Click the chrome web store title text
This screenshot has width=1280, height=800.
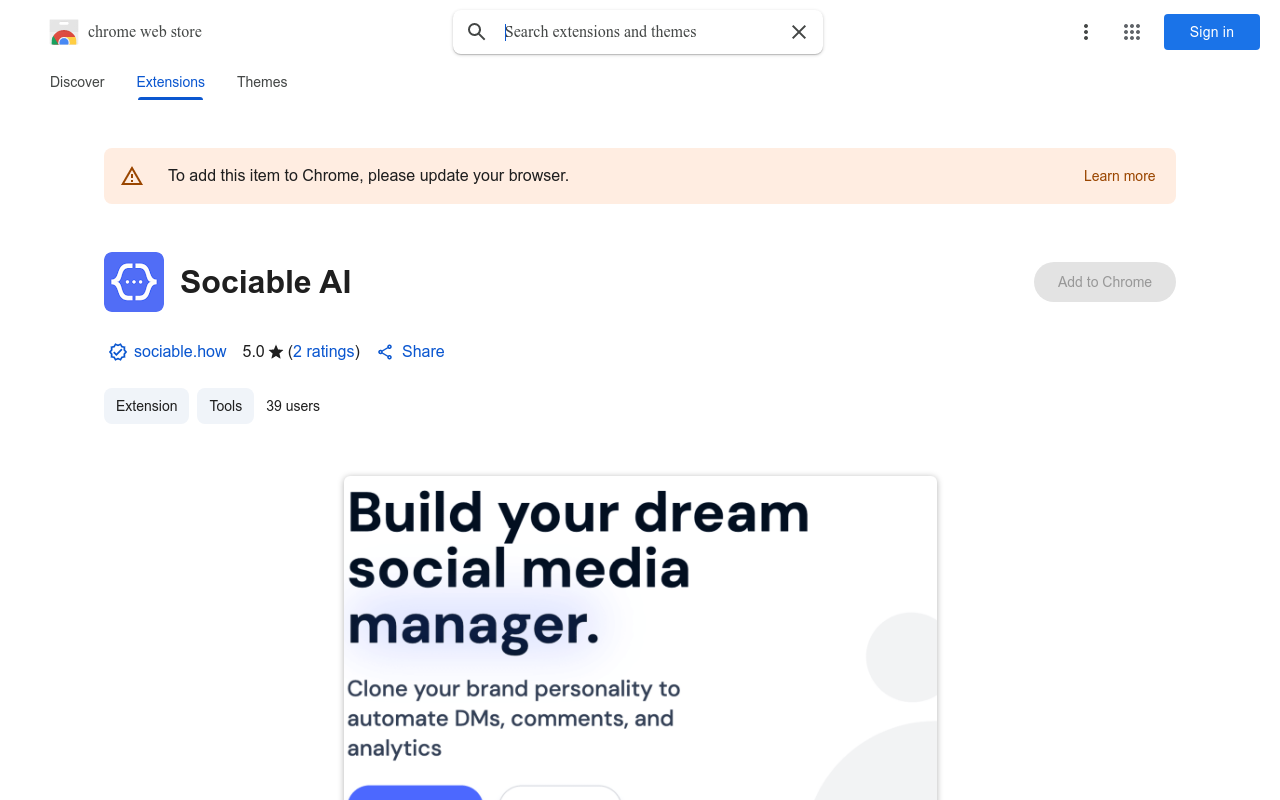click(145, 32)
